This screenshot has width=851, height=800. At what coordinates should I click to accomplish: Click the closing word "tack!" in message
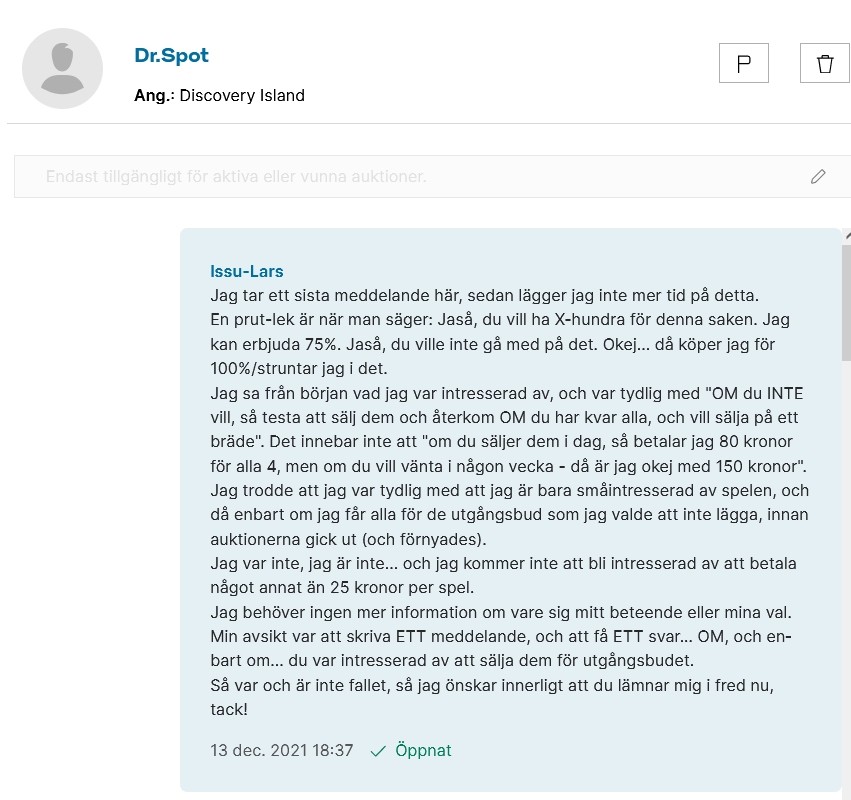point(229,709)
